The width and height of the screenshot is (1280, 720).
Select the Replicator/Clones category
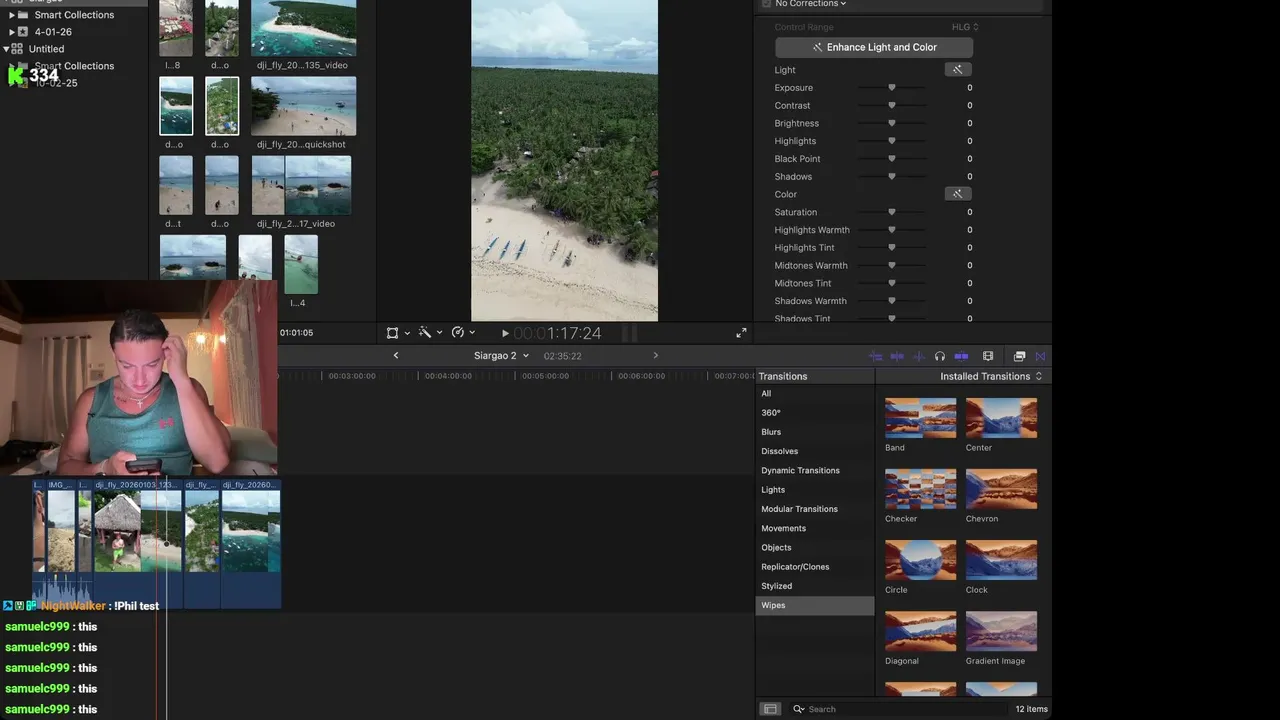coord(815,567)
